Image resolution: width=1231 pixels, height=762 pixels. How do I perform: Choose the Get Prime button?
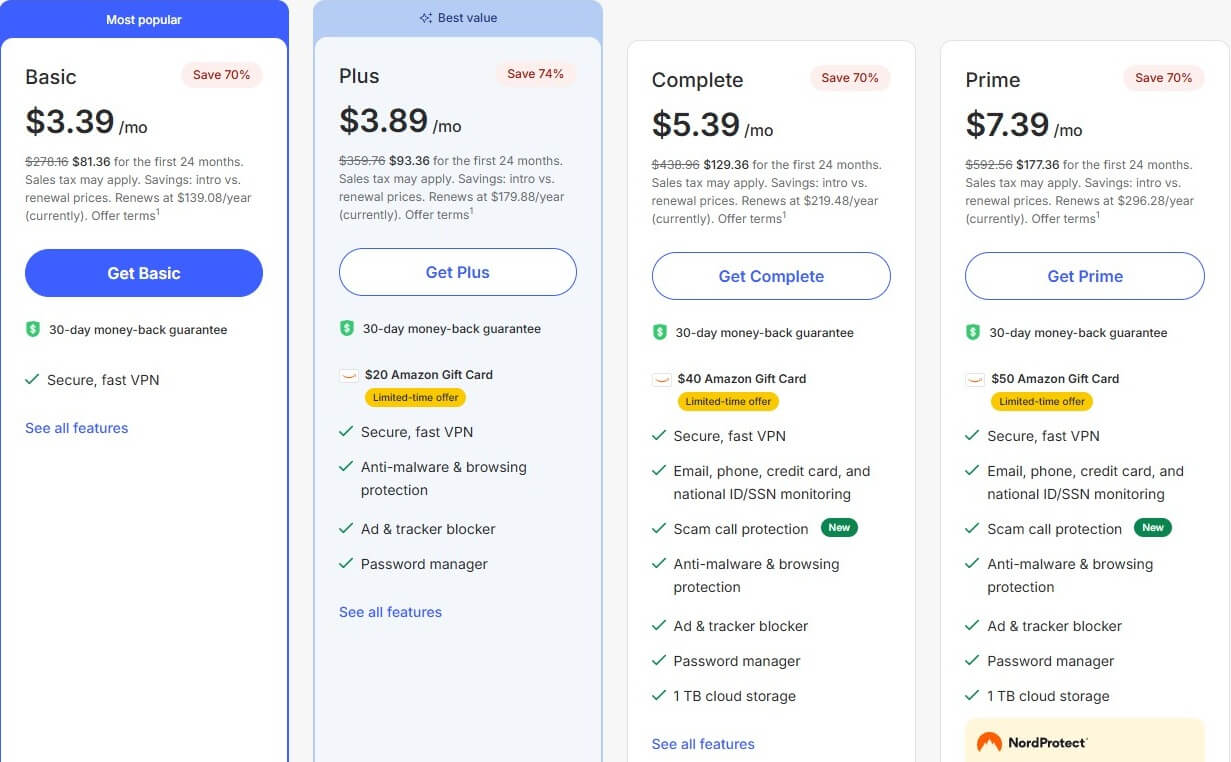1084,276
